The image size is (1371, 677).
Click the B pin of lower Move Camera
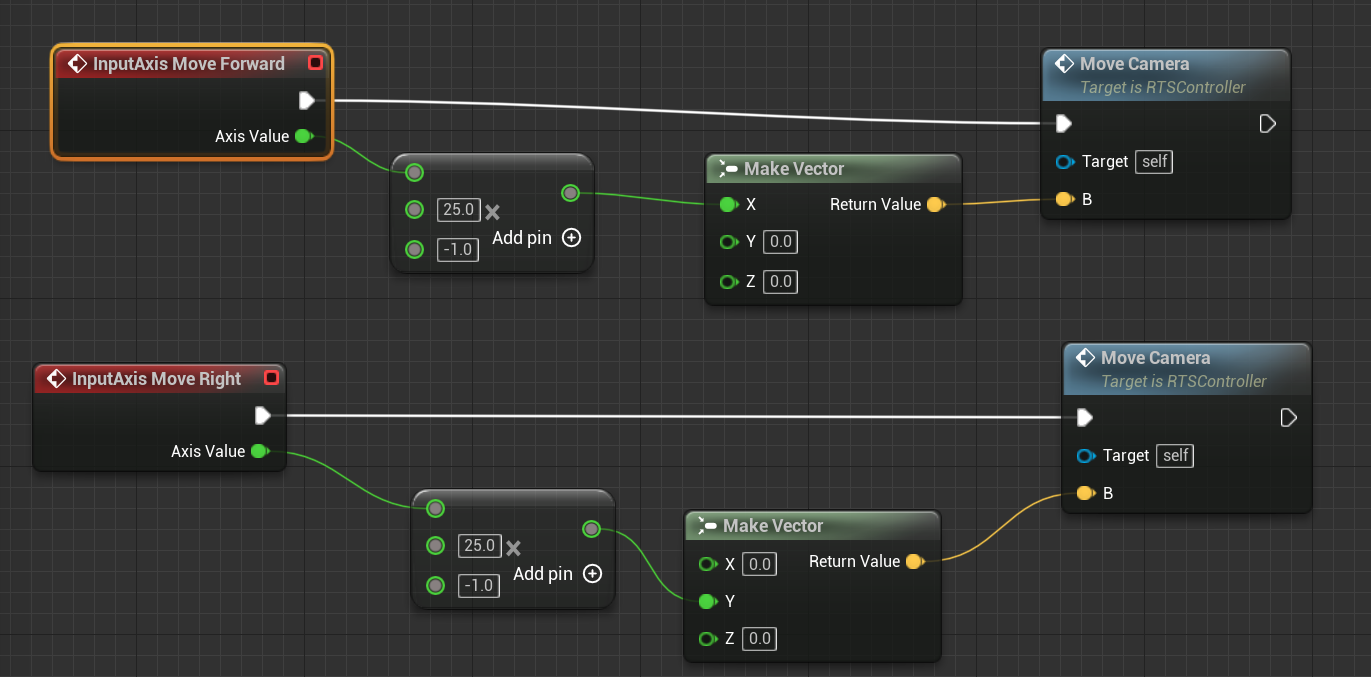pyautogui.click(x=1086, y=493)
